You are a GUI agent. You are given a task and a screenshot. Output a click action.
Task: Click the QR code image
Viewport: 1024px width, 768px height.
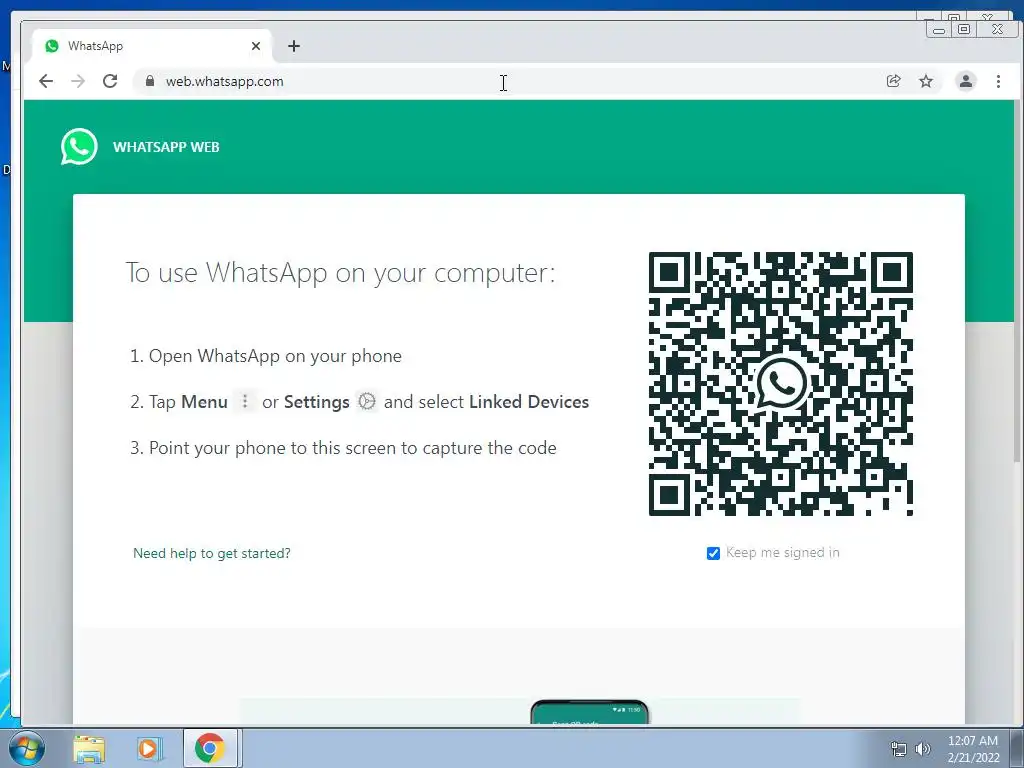coord(780,384)
